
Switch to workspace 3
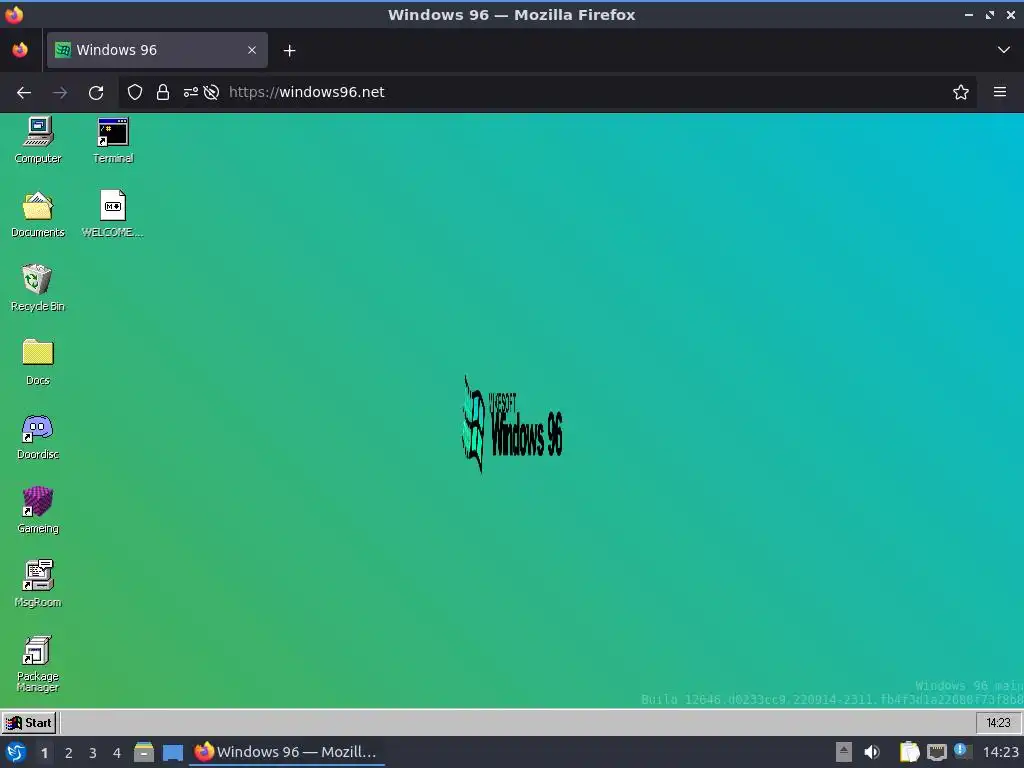tap(93, 753)
